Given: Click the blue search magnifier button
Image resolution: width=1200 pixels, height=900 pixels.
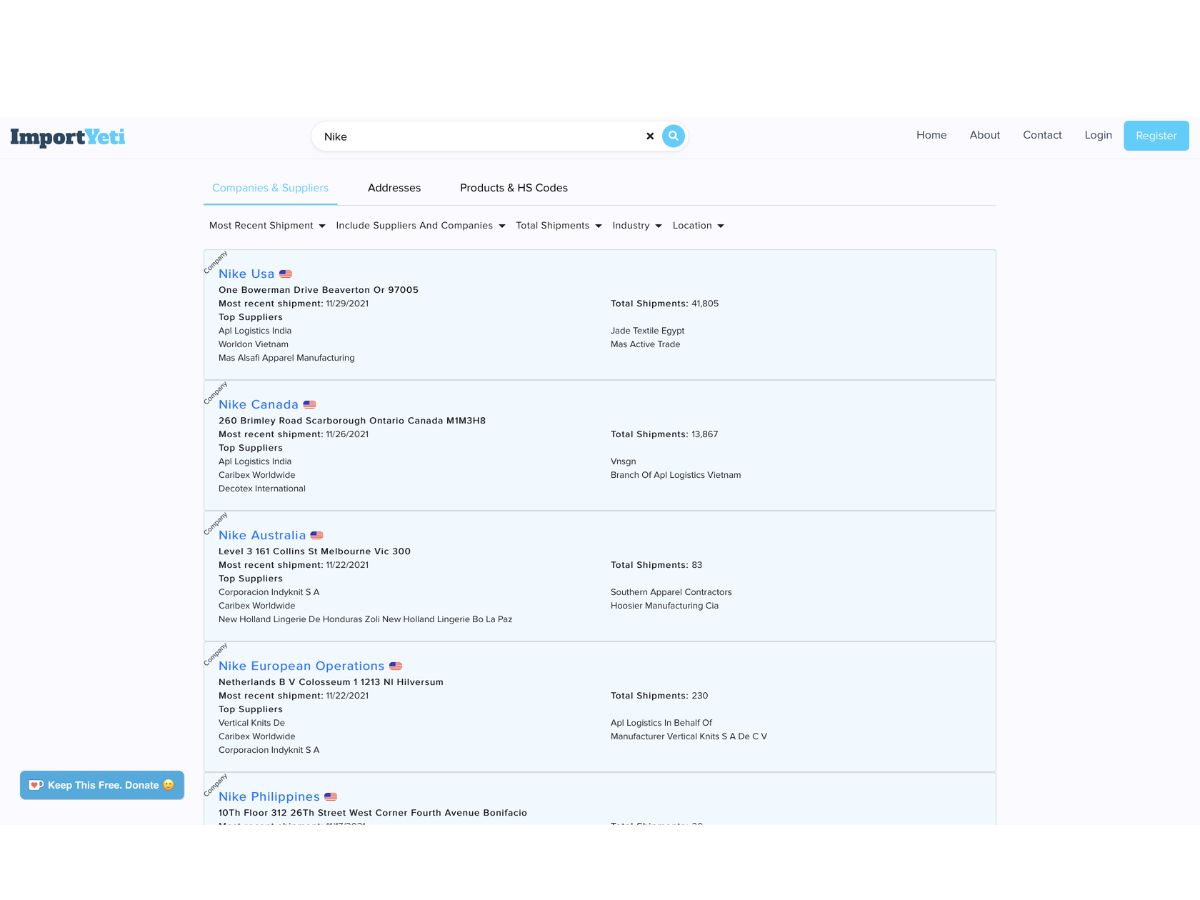Looking at the screenshot, I should coord(674,136).
